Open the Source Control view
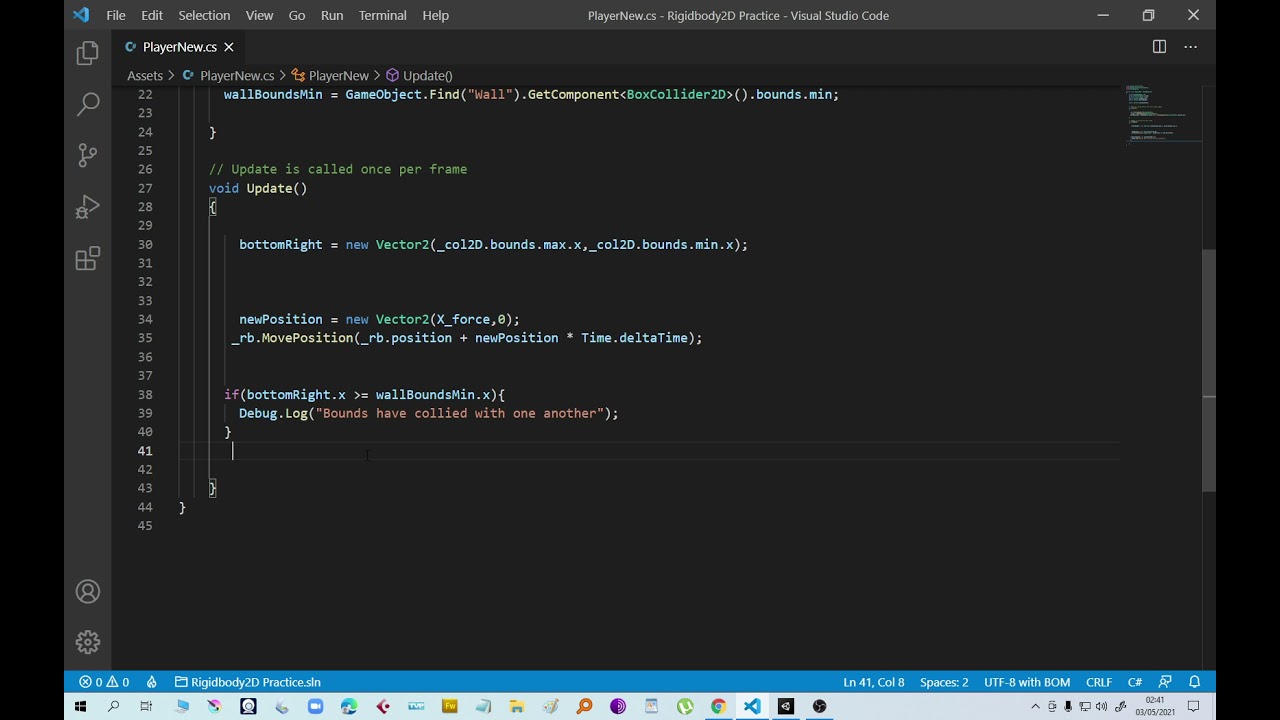Screen dimensions: 1280x720 tap(88, 155)
